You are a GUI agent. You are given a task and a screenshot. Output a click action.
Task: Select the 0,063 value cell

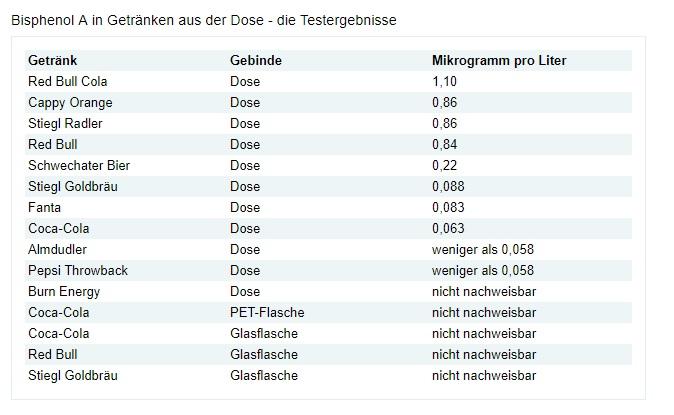click(x=448, y=229)
